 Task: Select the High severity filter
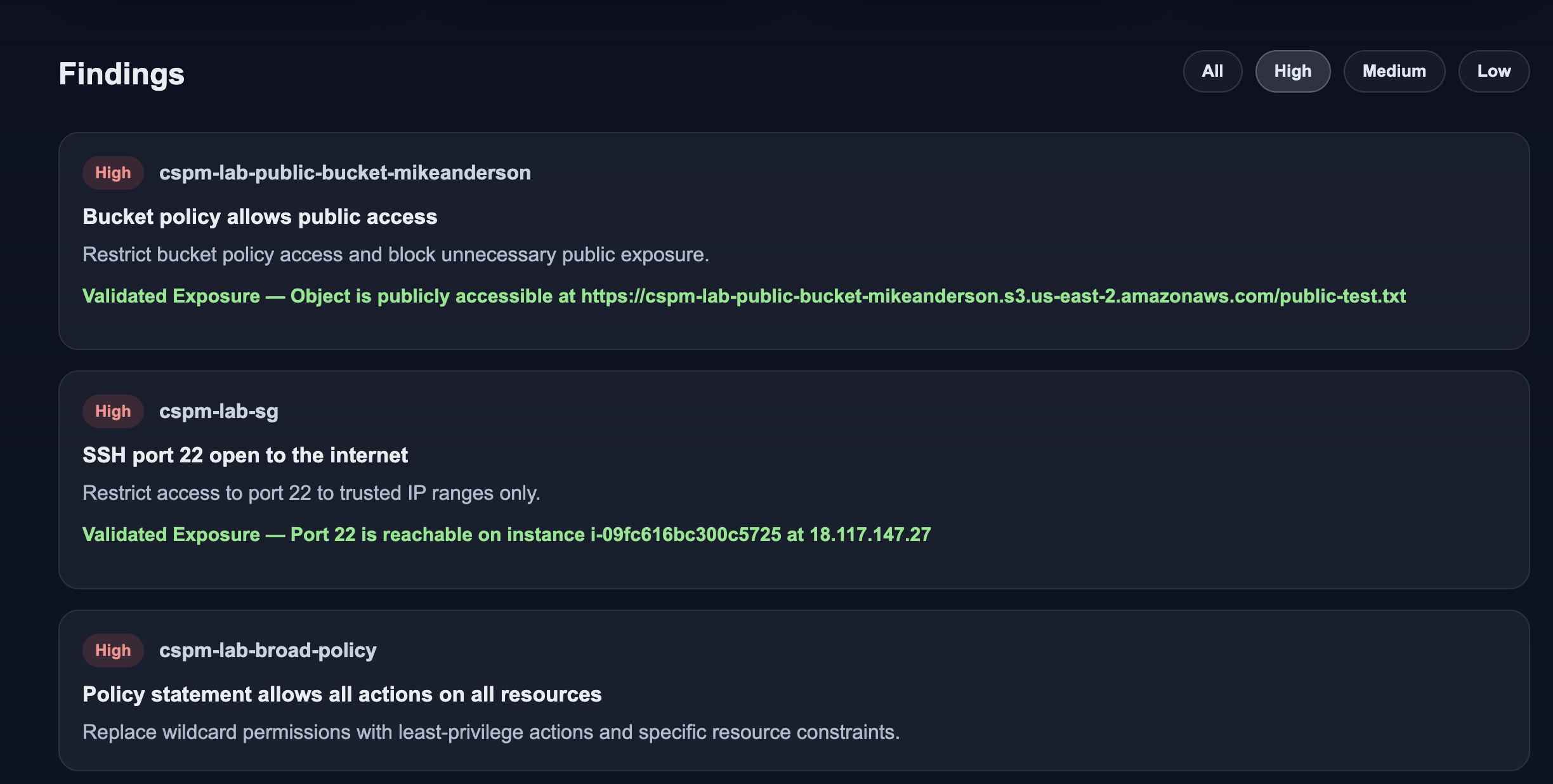1292,71
